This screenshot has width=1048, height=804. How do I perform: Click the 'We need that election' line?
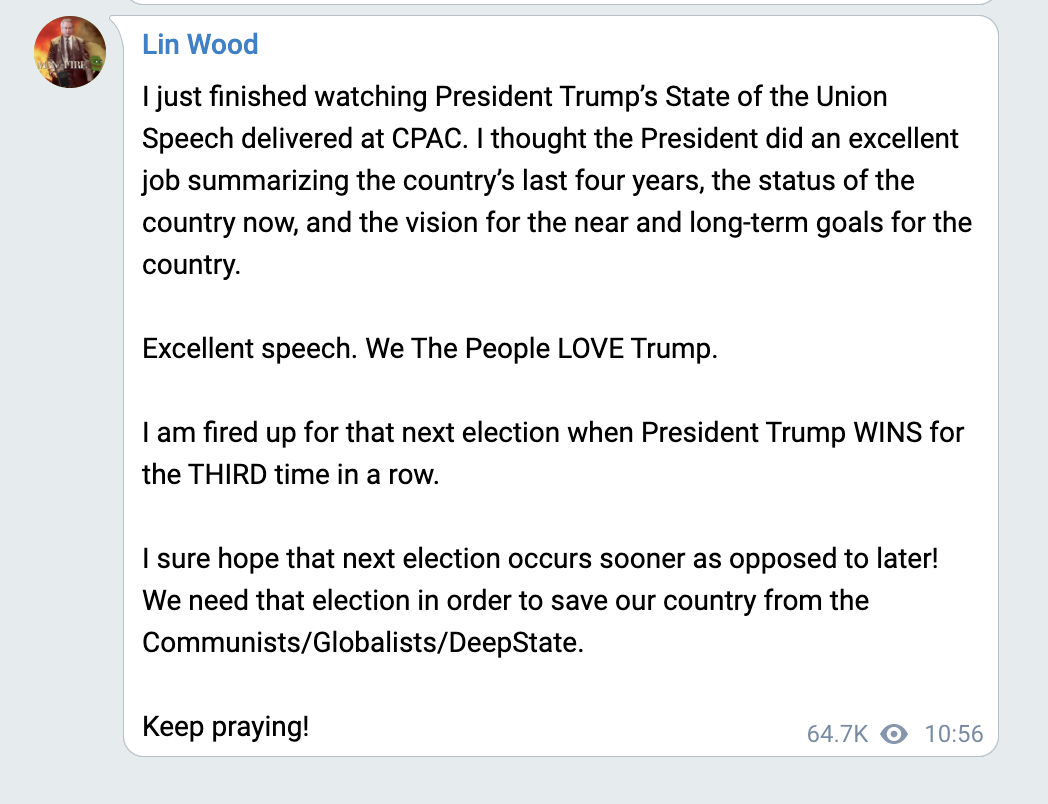505,601
